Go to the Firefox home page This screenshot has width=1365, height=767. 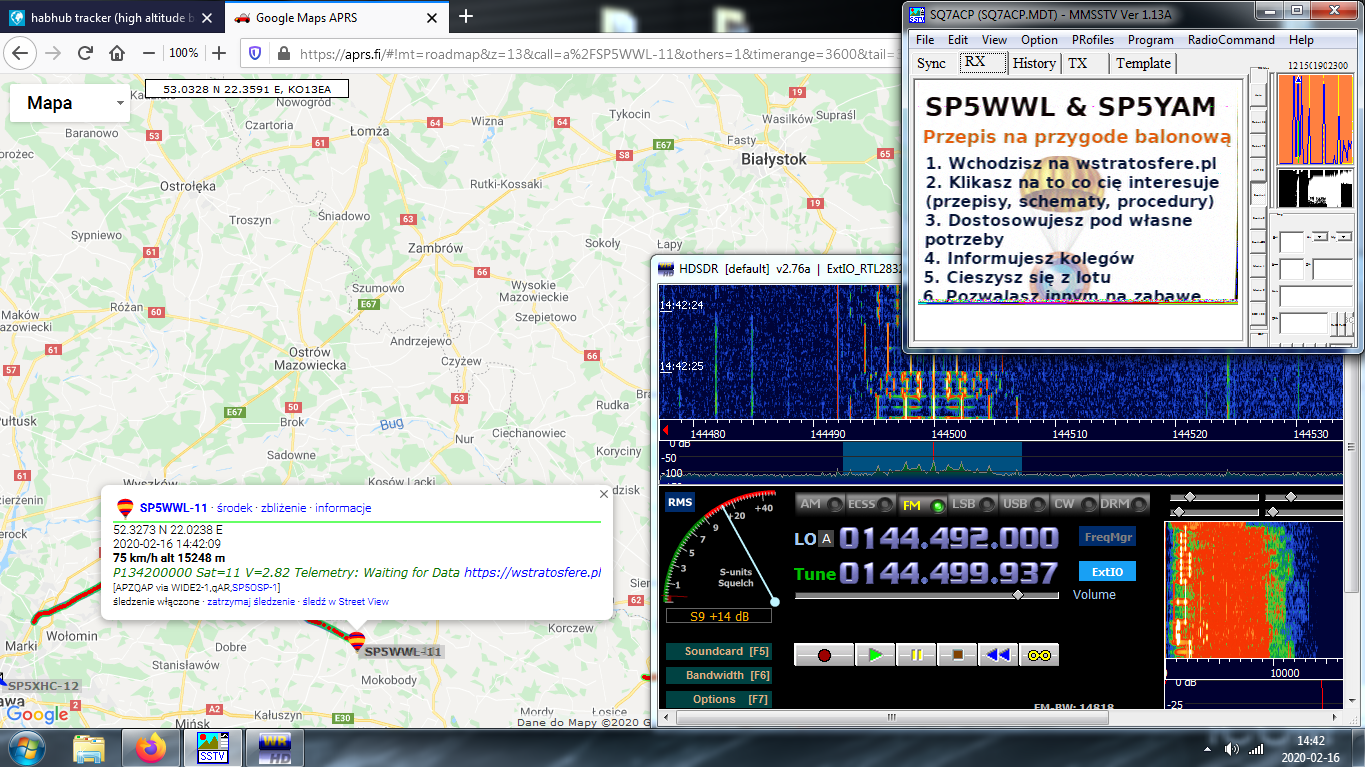[x=117, y=53]
